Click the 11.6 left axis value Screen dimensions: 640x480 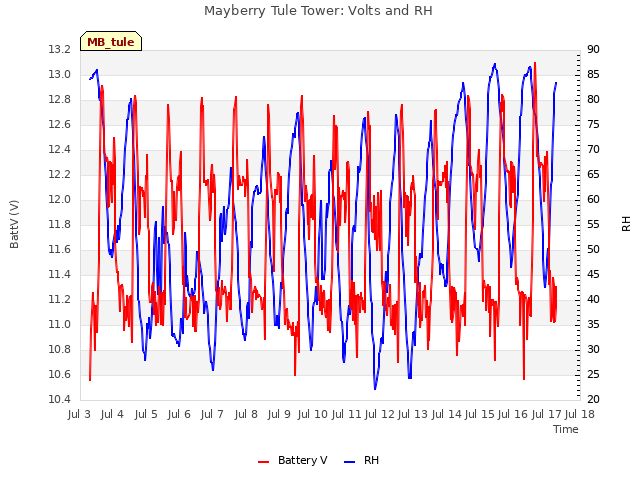59,249
